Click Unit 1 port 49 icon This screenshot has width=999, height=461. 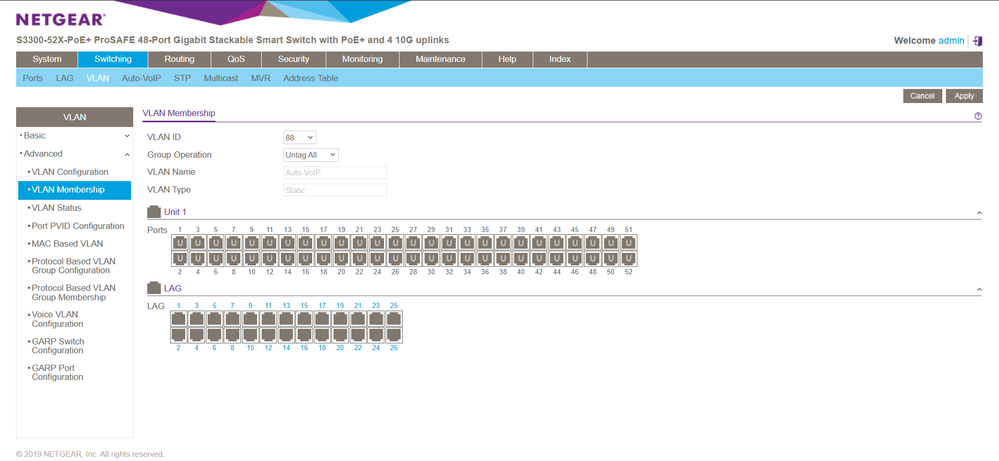pyautogui.click(x=612, y=243)
